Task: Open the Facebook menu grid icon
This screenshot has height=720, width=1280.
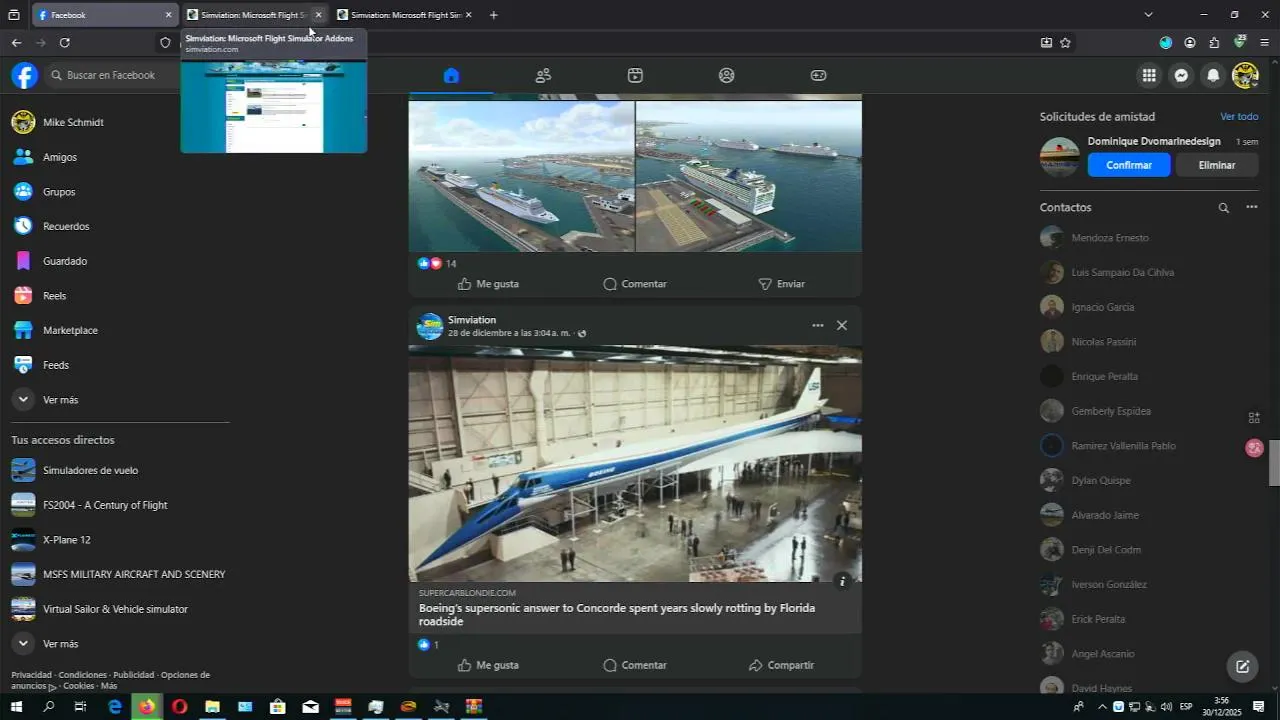Action: (x=1149, y=75)
